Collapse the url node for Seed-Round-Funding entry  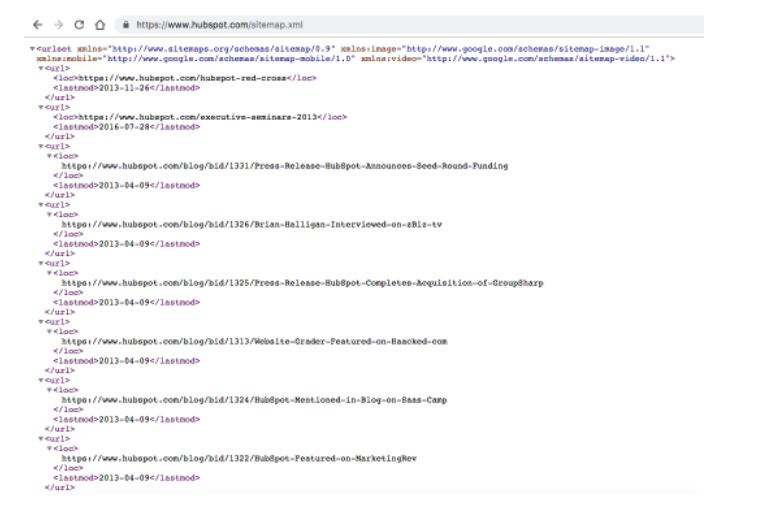tap(41, 146)
